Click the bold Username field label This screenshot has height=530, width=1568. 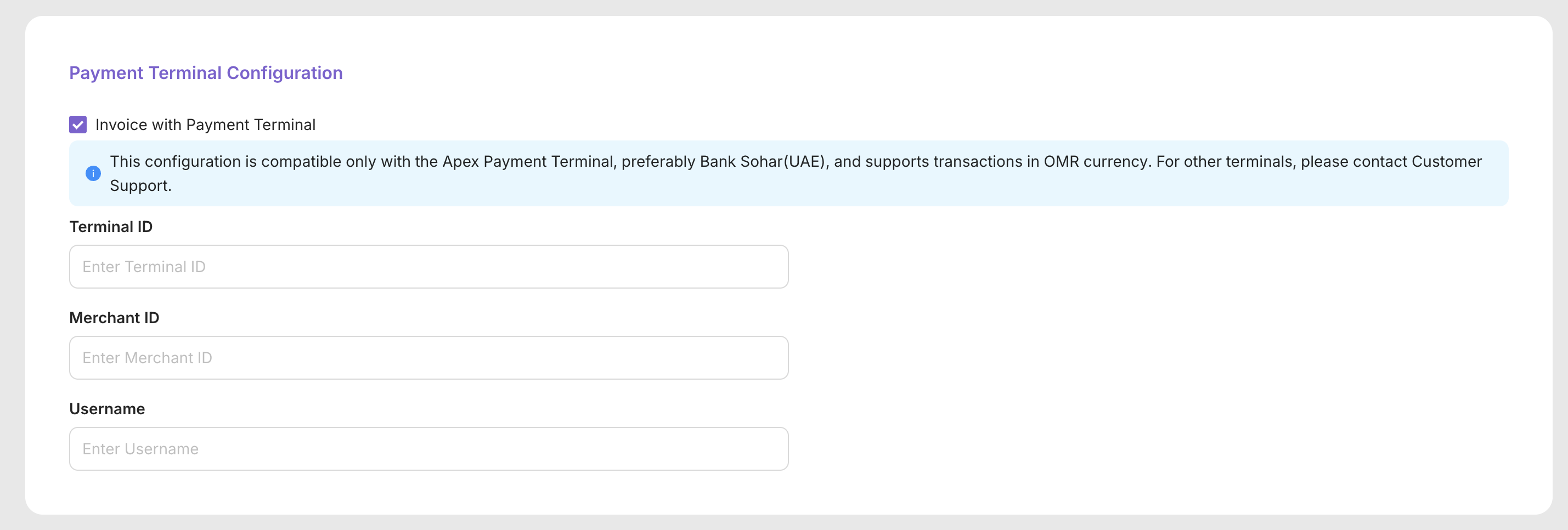[x=107, y=409]
